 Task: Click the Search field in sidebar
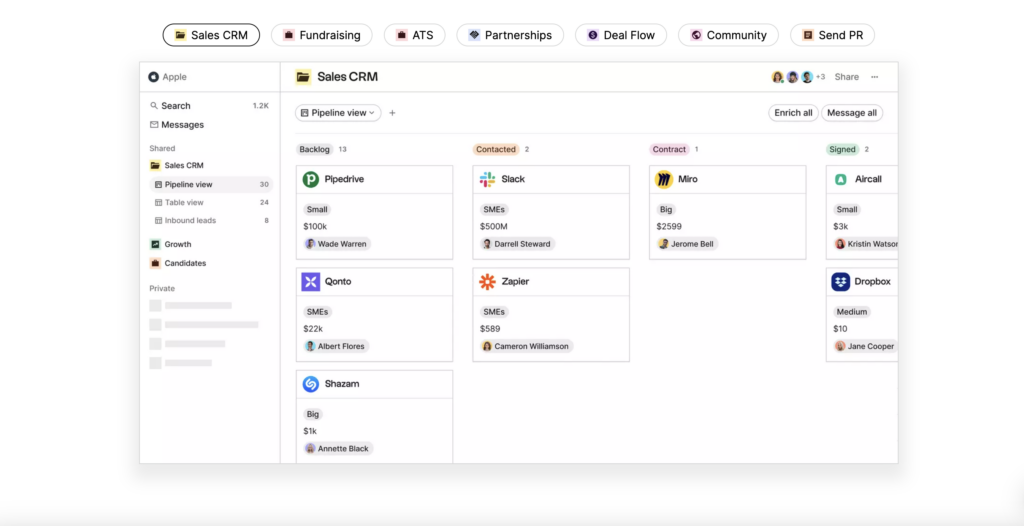tap(176, 106)
